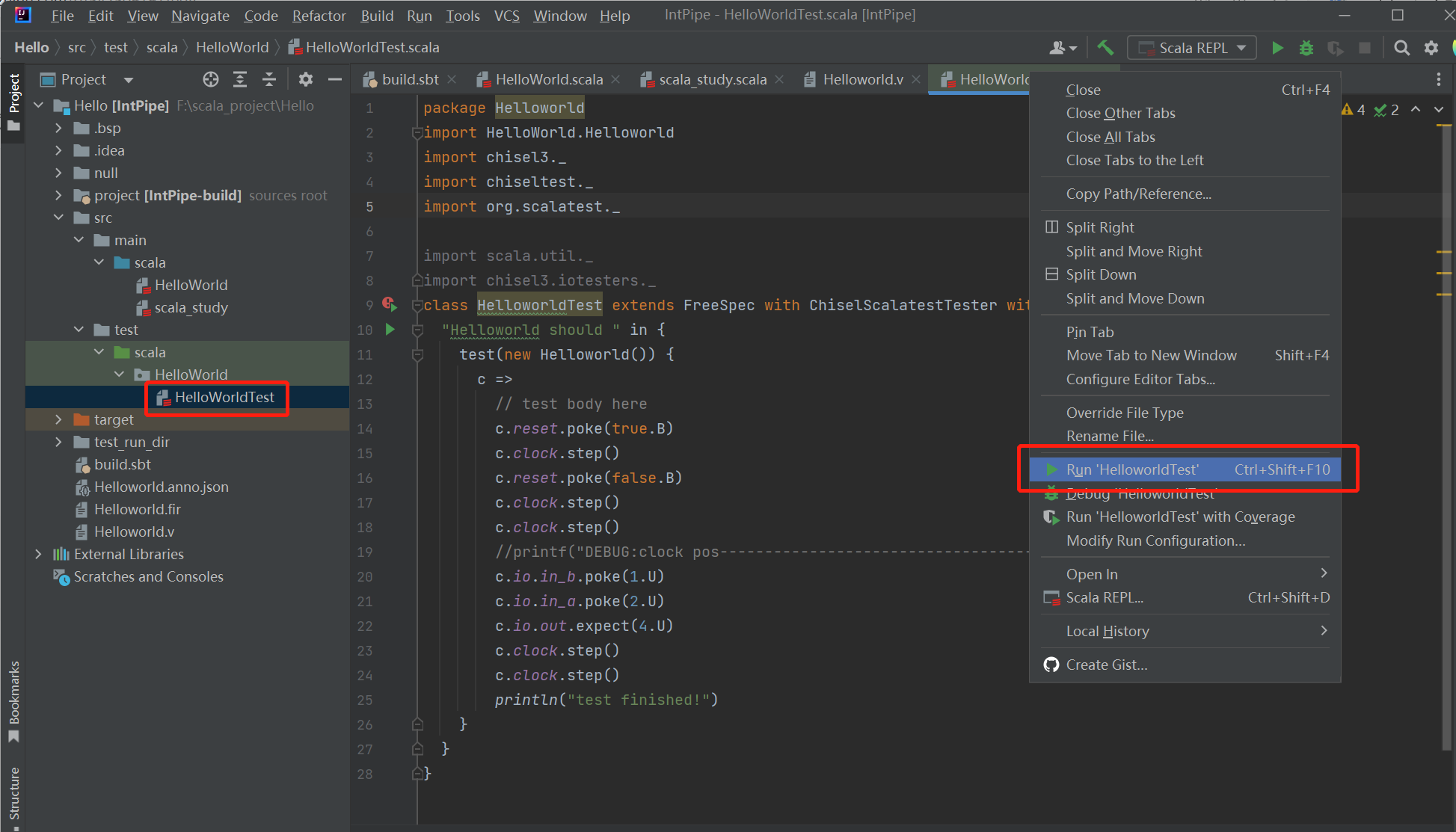Click the Select Opened File target icon
Viewport: 1456px width, 832px height.
click(211, 79)
